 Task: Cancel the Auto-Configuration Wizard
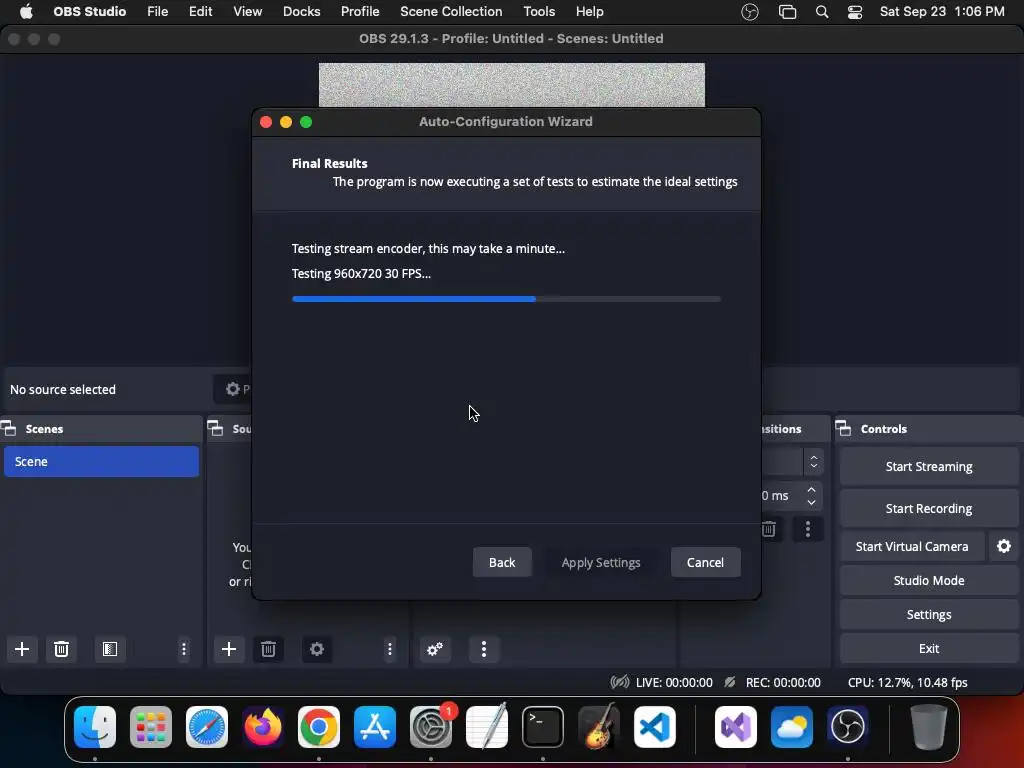point(705,562)
